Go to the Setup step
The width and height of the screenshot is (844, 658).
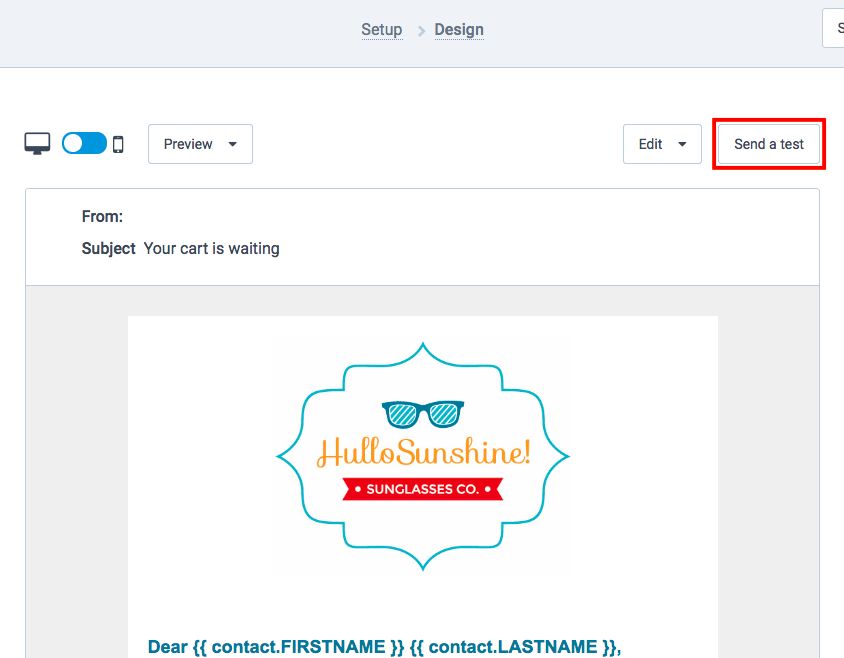[382, 30]
